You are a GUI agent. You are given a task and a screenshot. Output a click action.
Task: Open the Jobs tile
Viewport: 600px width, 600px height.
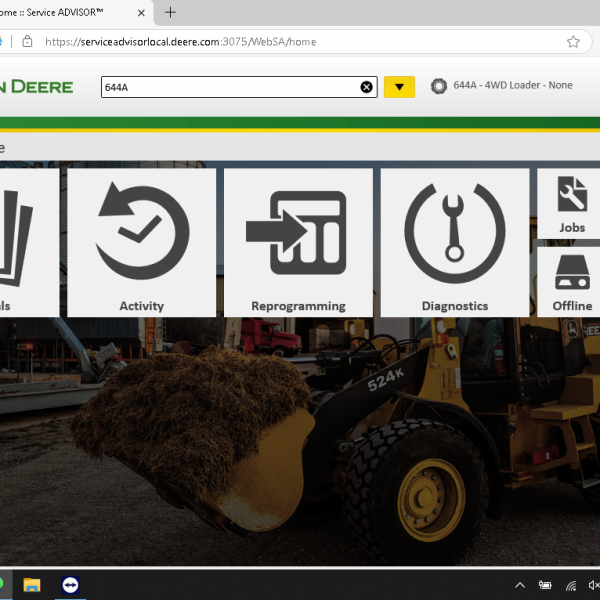569,204
